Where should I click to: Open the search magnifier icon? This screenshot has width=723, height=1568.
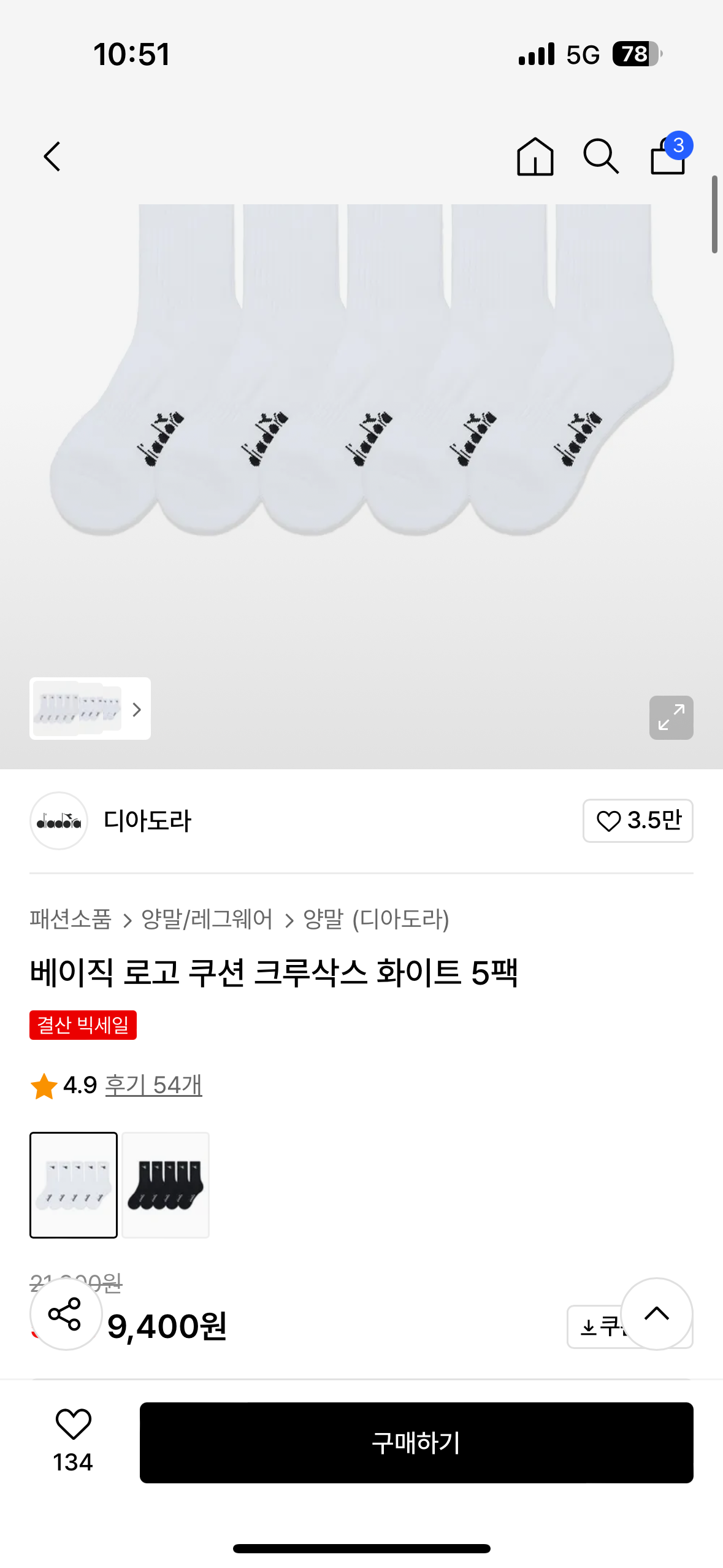pos(601,156)
